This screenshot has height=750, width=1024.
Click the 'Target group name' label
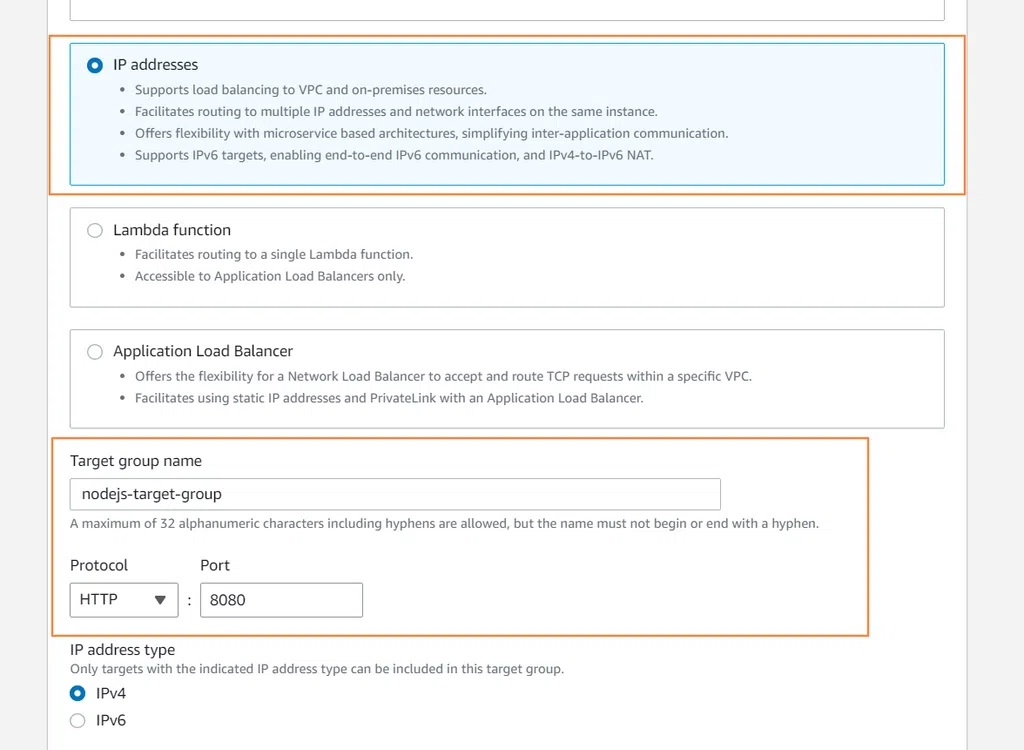pos(136,461)
